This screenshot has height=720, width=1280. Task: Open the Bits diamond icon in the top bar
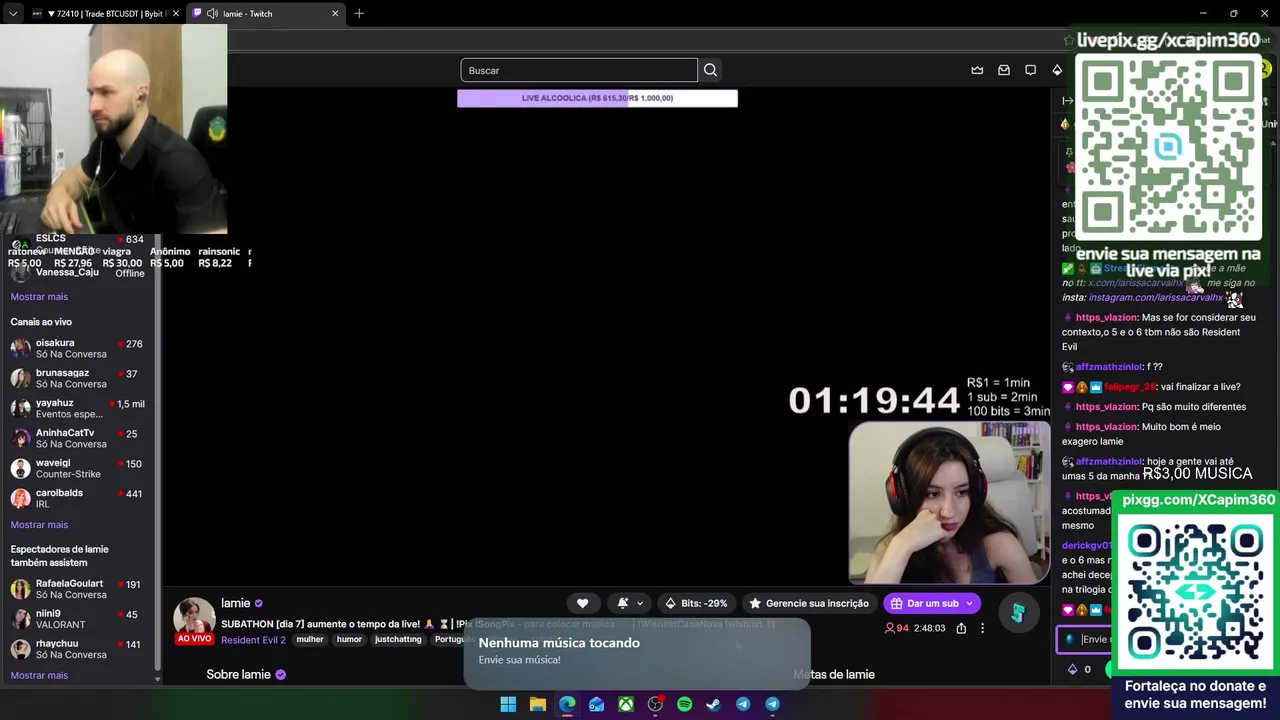click(1057, 70)
